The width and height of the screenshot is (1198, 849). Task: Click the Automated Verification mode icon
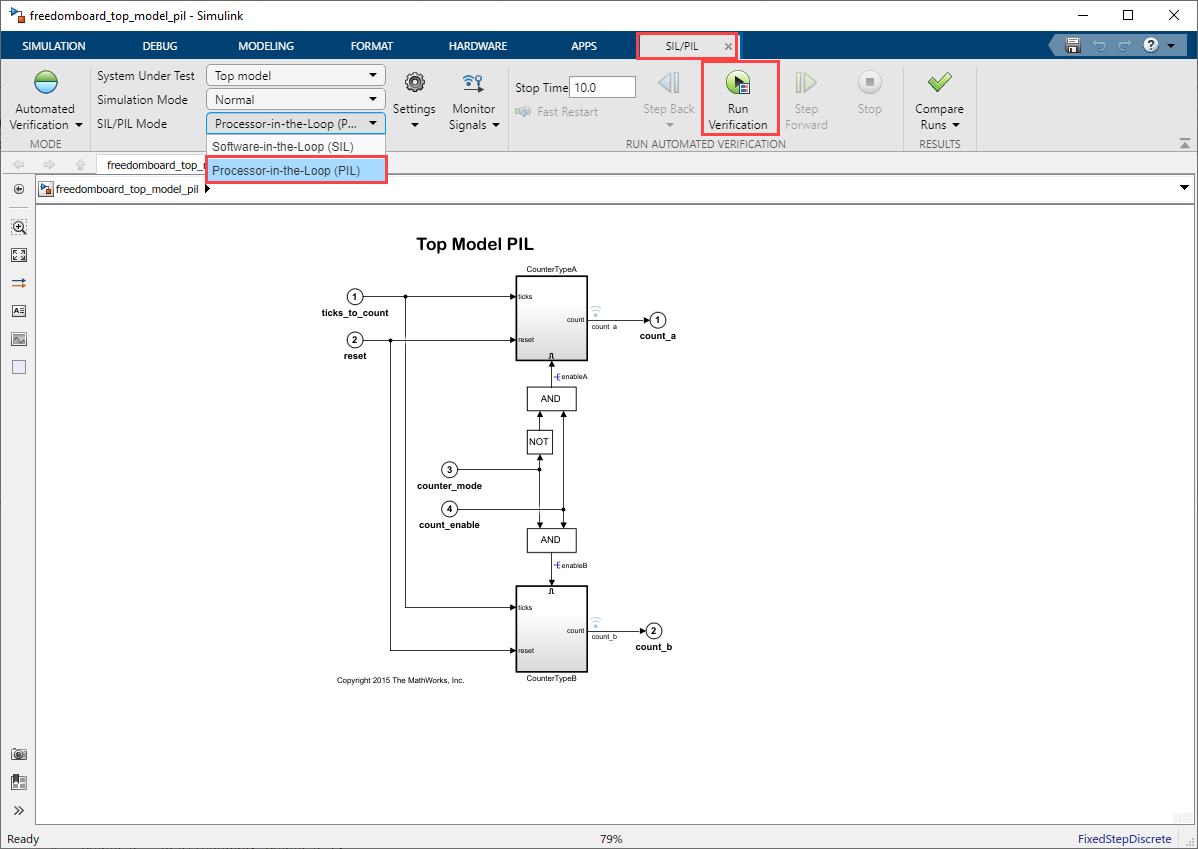click(x=46, y=84)
